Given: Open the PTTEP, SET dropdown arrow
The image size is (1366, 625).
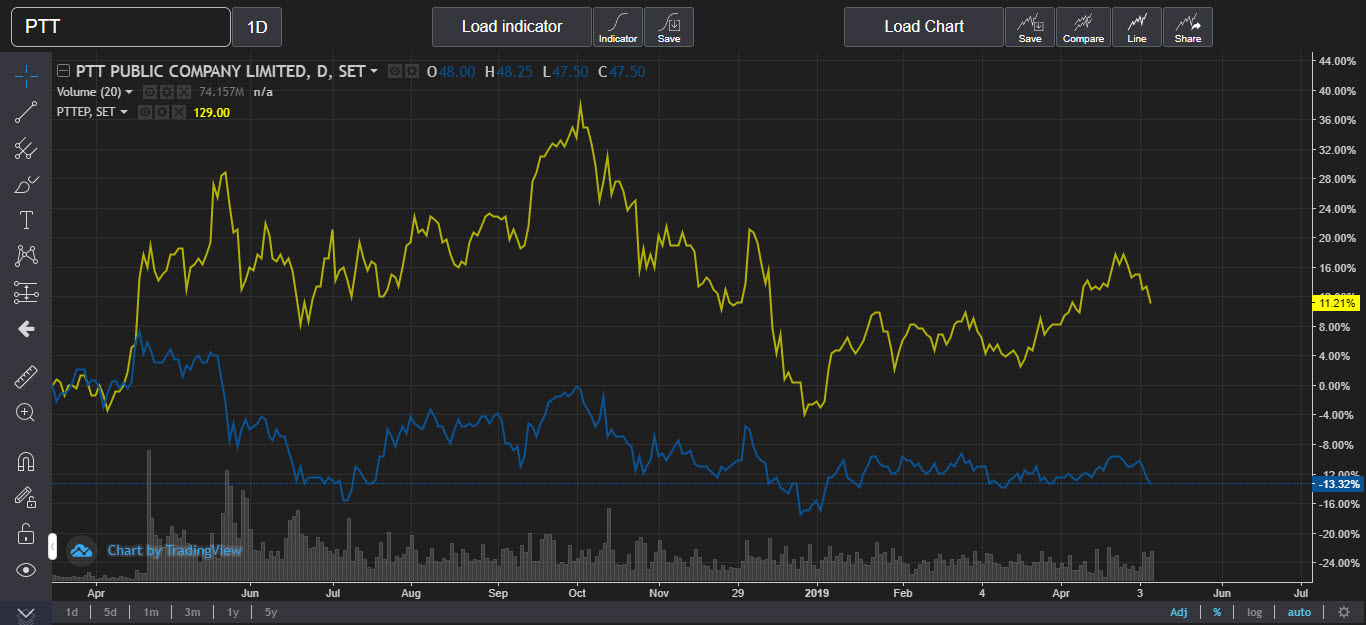Looking at the screenshot, I should [x=124, y=112].
